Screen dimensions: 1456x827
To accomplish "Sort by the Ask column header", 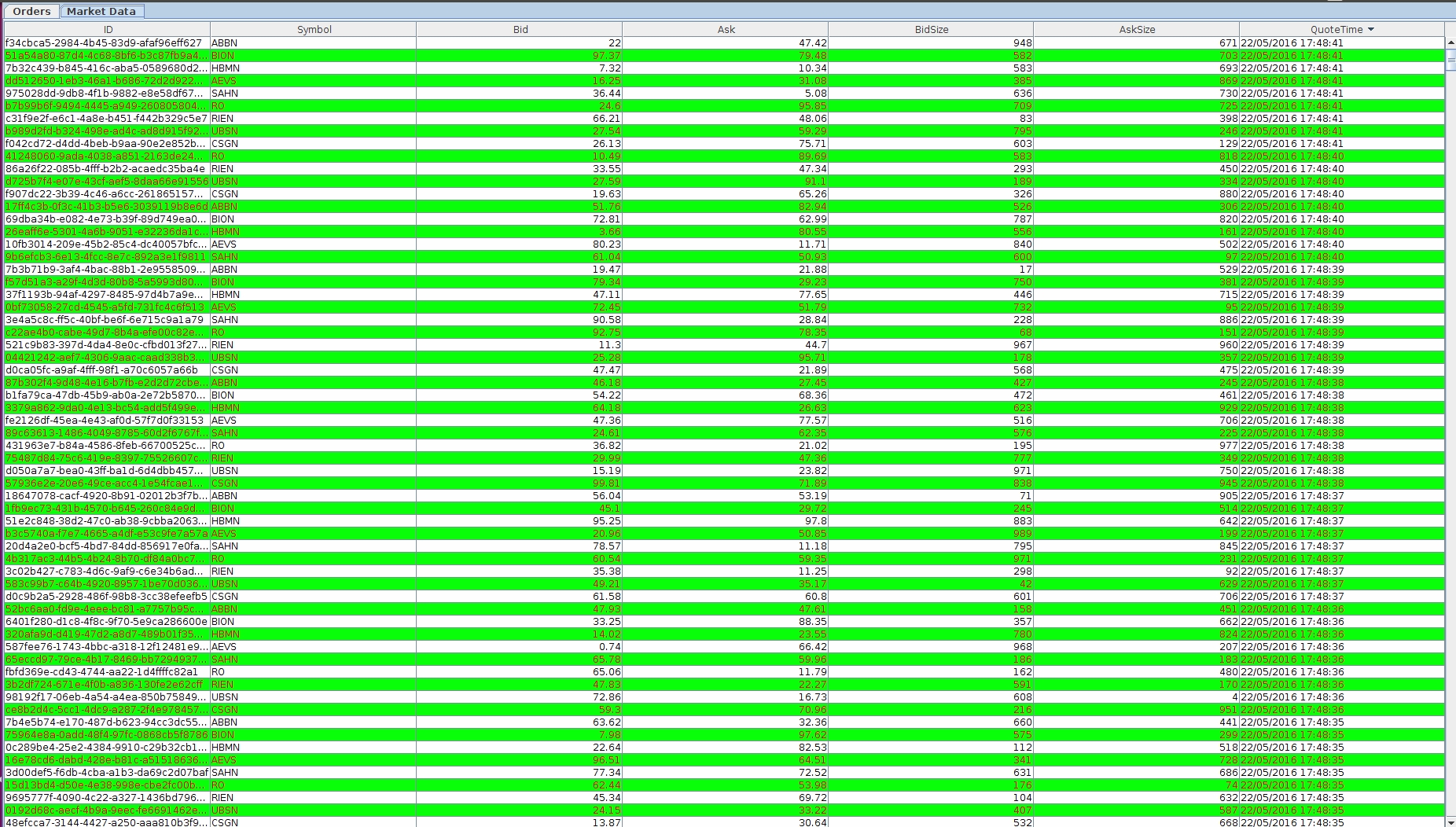I will [x=726, y=29].
